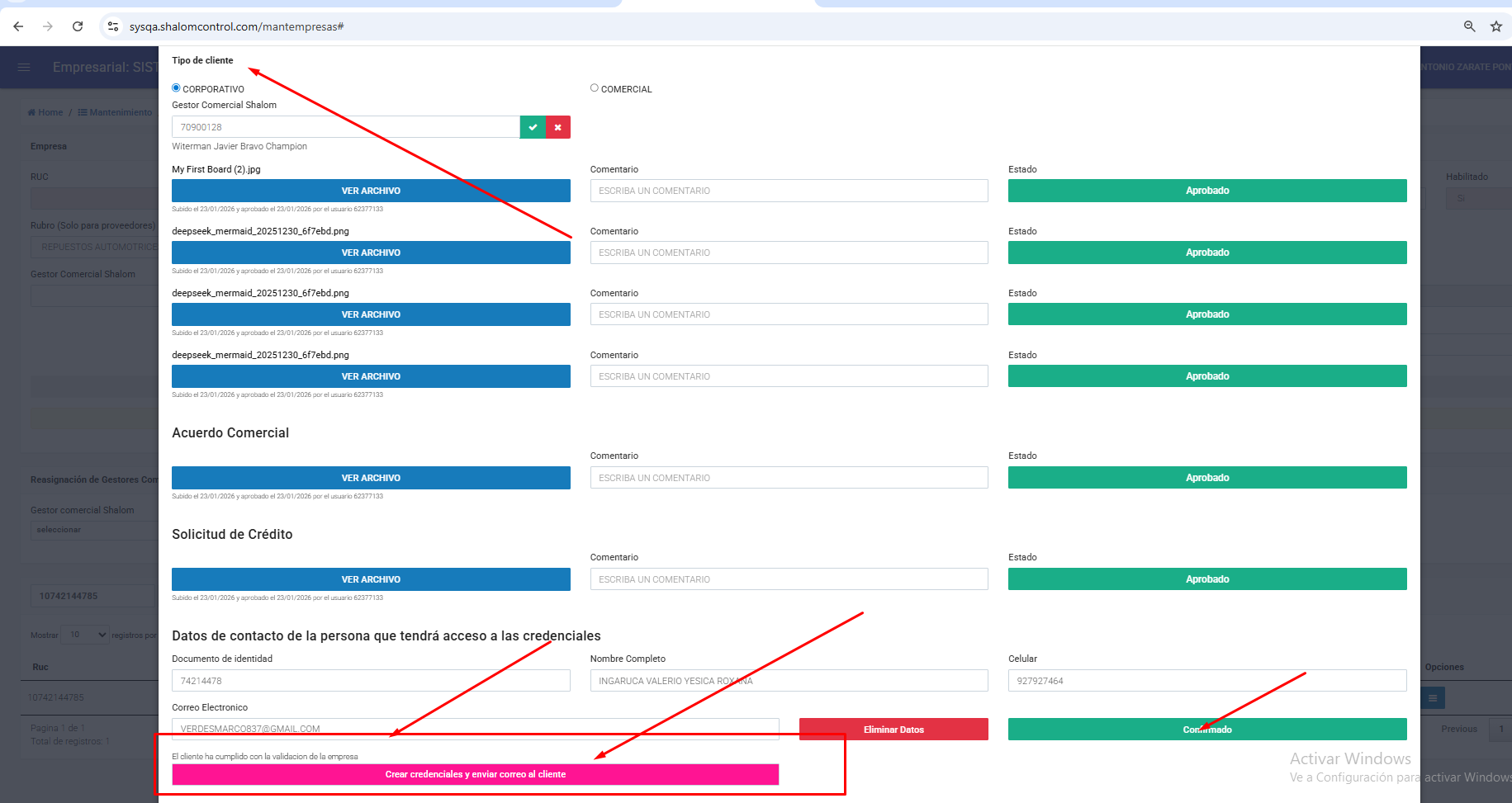Viewport: 1512px width, 803px height.
Task: Reload the page with refresh icon
Action: point(78,26)
